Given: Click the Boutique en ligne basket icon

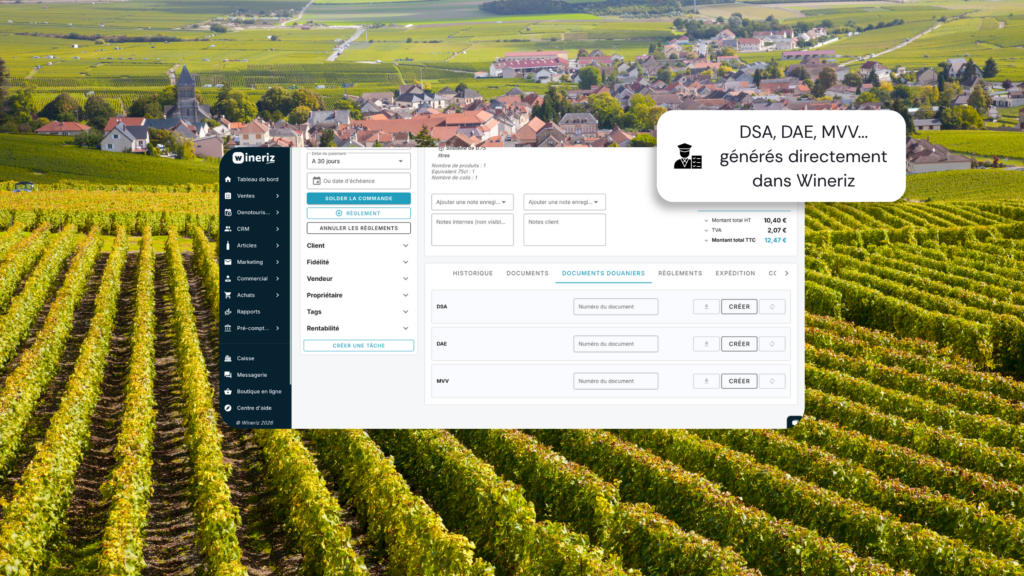Looking at the screenshot, I should 228,392.
